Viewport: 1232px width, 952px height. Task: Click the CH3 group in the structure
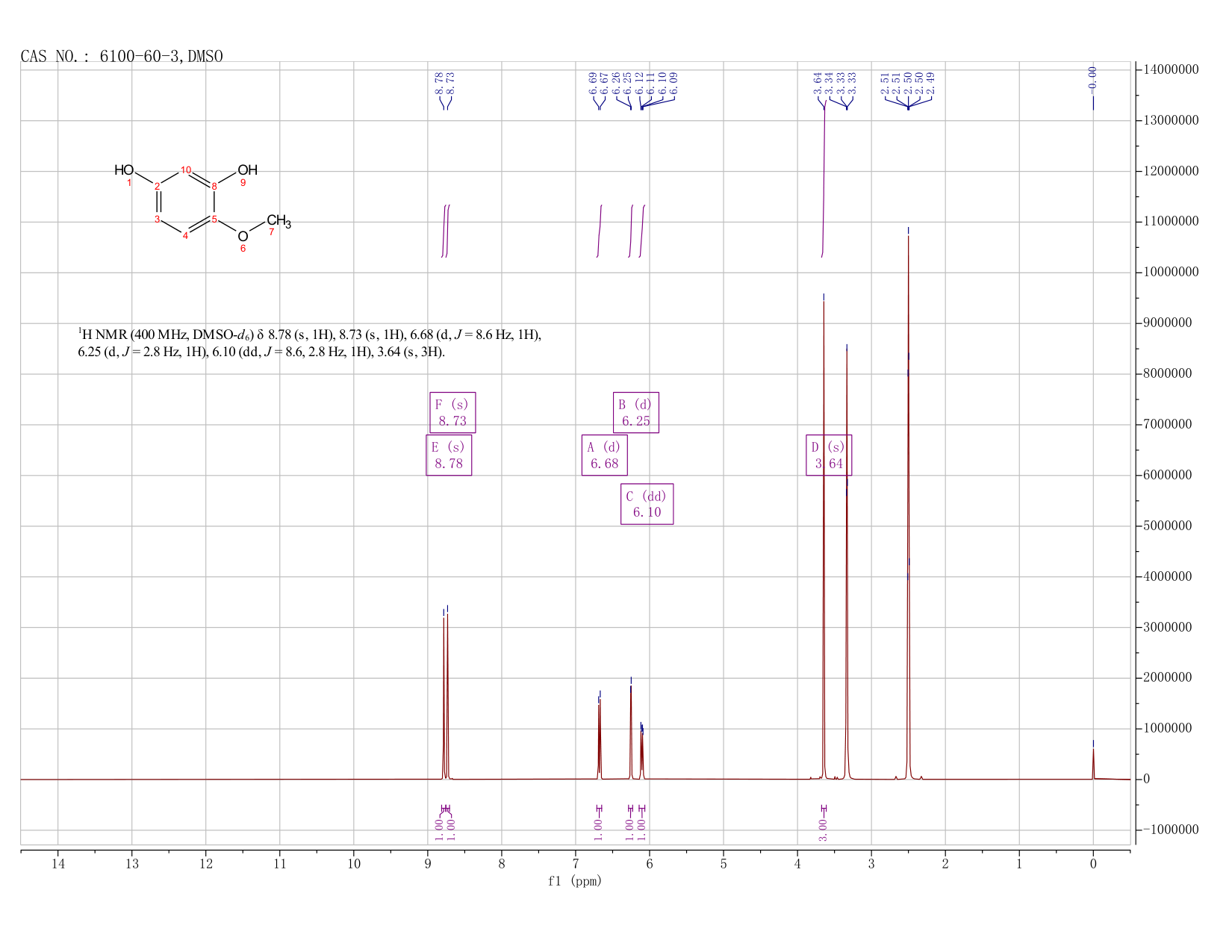279,221
